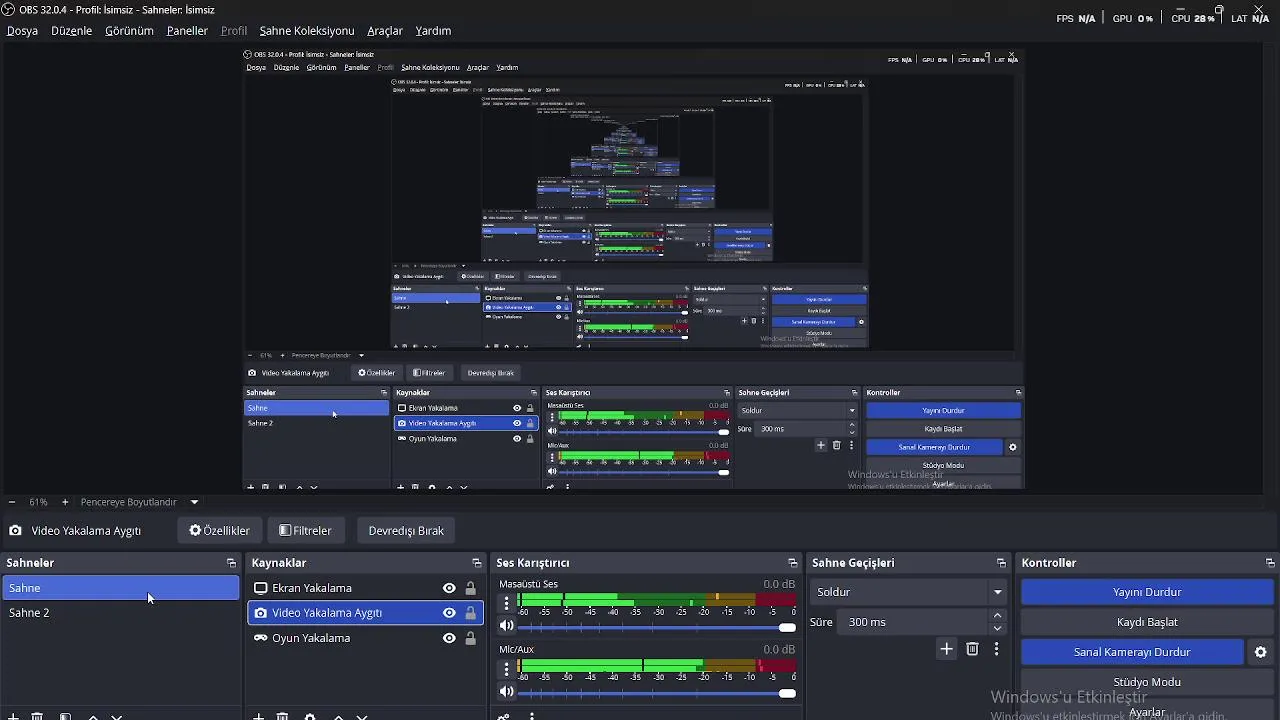Lock the Ekran Yakalama source
Screen dimensions: 1280x720
click(470, 588)
